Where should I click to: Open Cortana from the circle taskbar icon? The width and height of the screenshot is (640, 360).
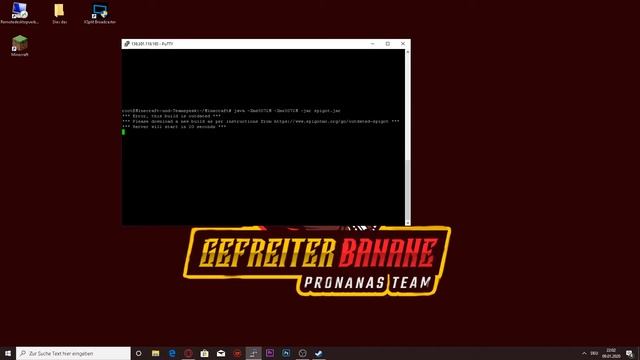point(139,353)
